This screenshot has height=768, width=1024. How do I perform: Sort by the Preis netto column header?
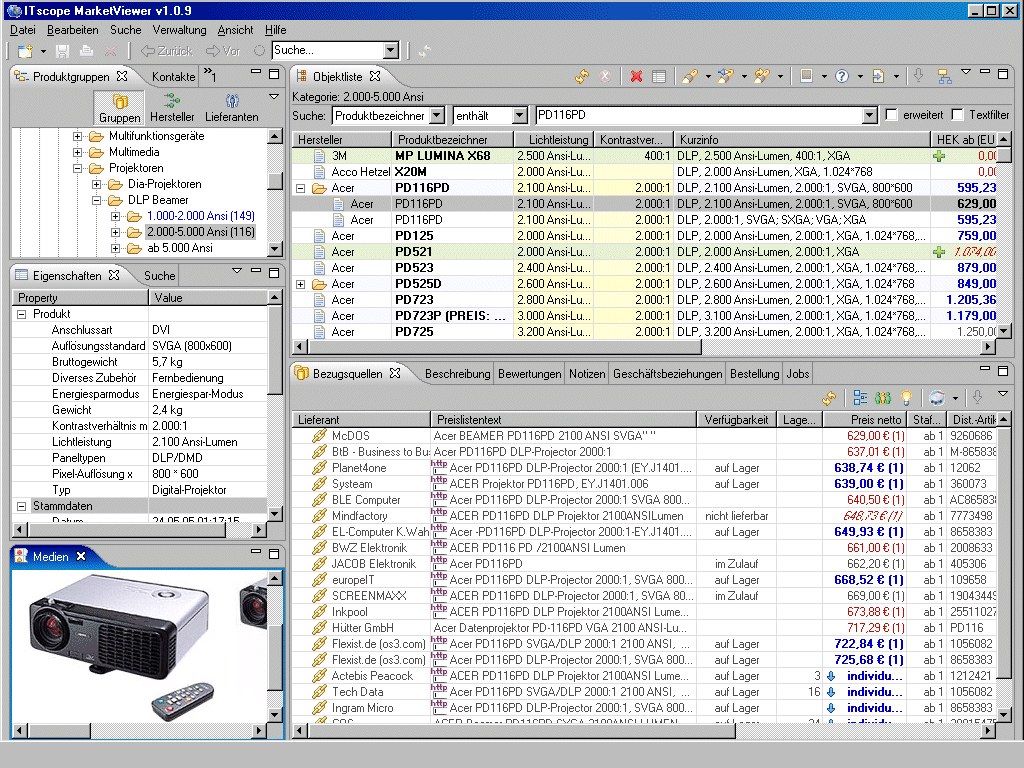865,420
